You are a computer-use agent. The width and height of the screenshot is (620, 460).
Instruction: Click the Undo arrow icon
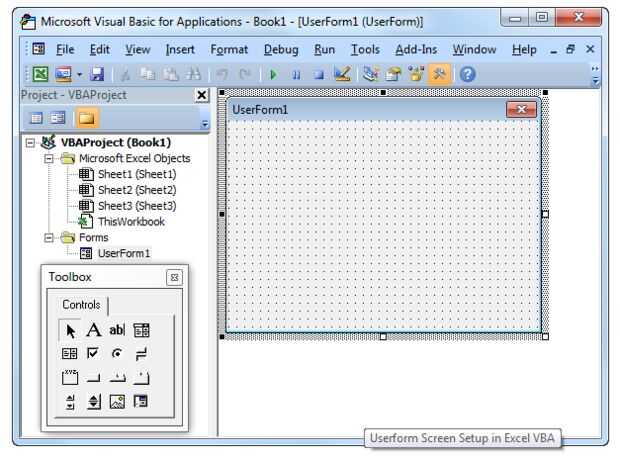pyautogui.click(x=222, y=74)
